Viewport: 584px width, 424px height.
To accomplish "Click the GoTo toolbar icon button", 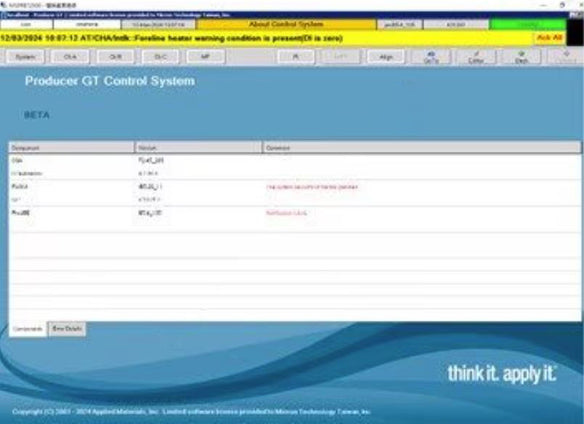I will tap(431, 57).
